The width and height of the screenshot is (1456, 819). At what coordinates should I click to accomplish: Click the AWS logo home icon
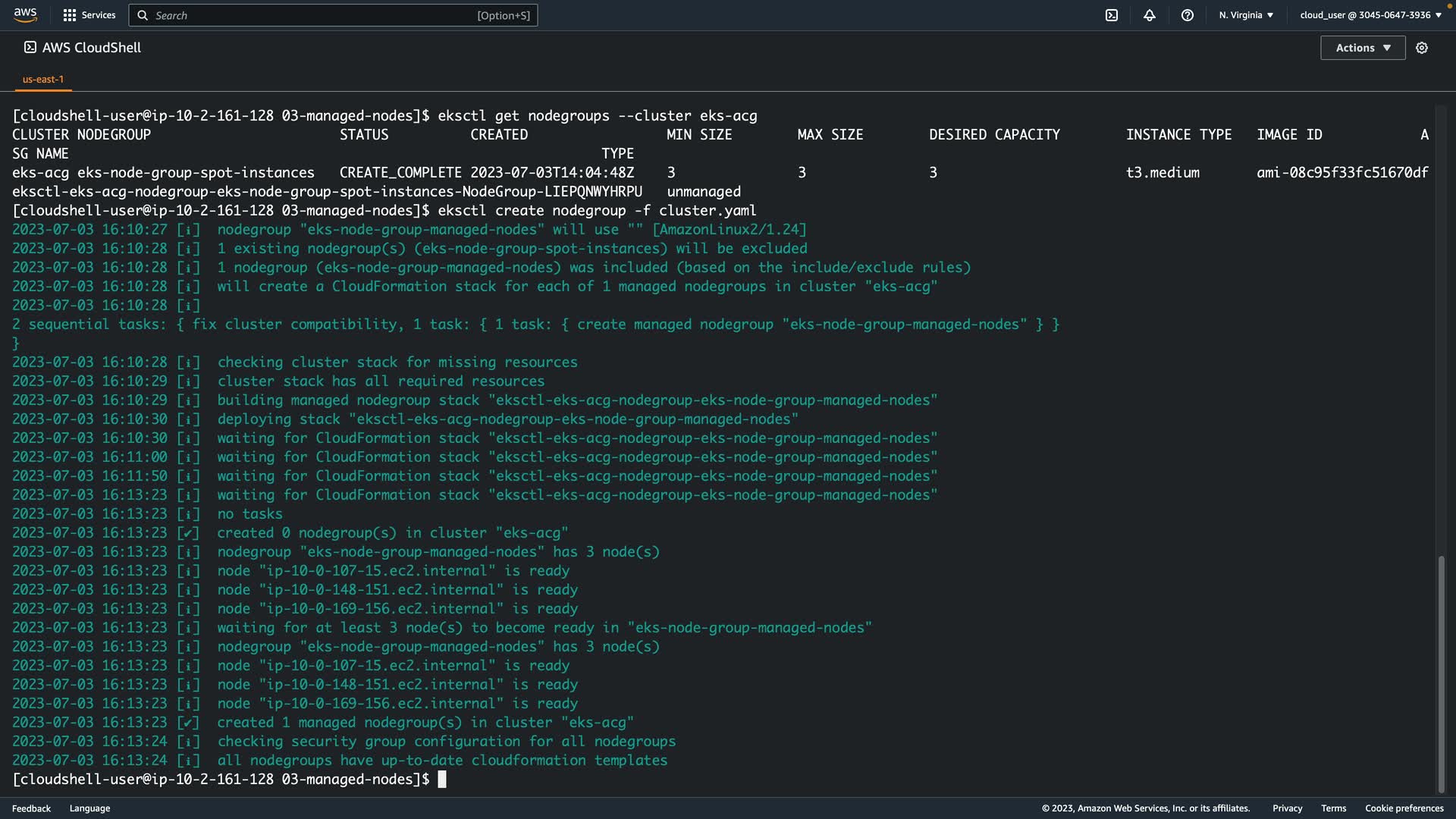point(25,14)
